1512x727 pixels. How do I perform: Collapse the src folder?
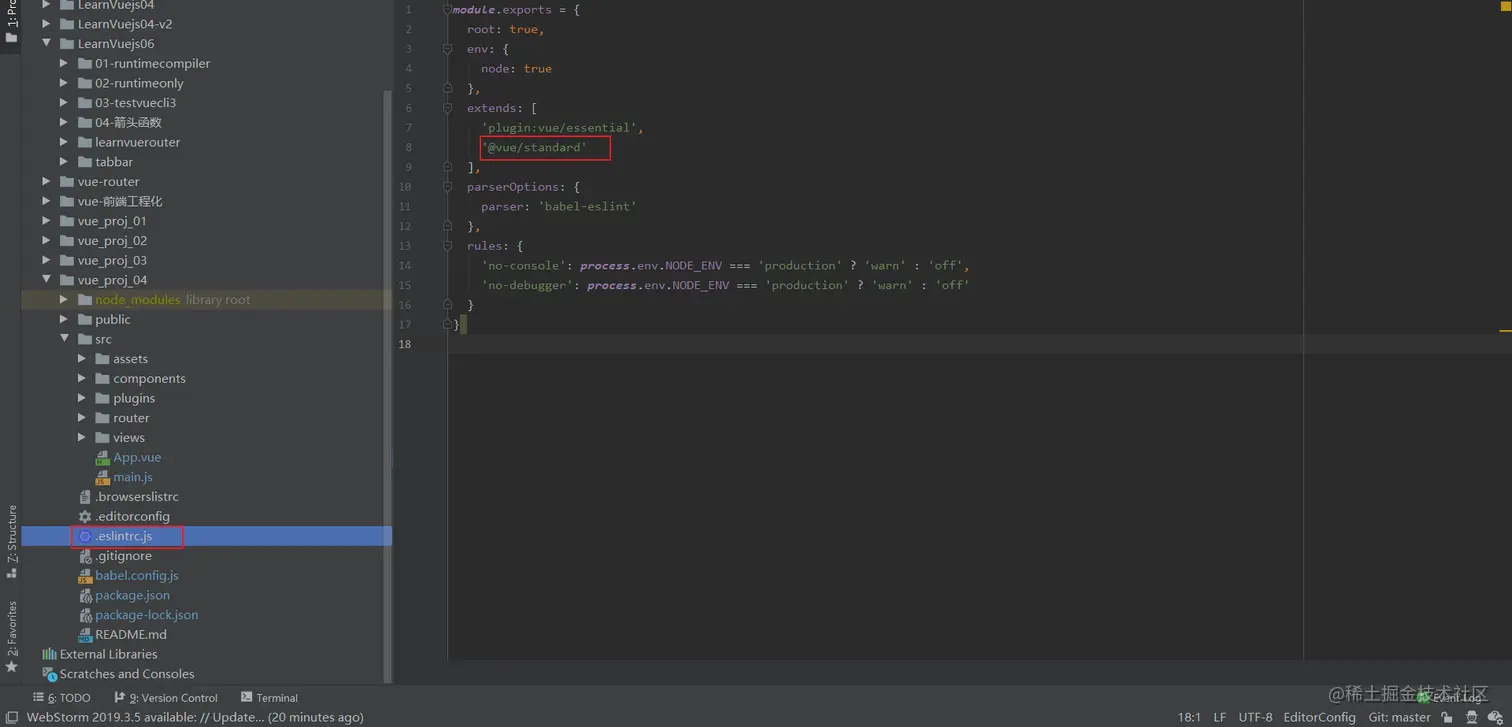point(65,339)
